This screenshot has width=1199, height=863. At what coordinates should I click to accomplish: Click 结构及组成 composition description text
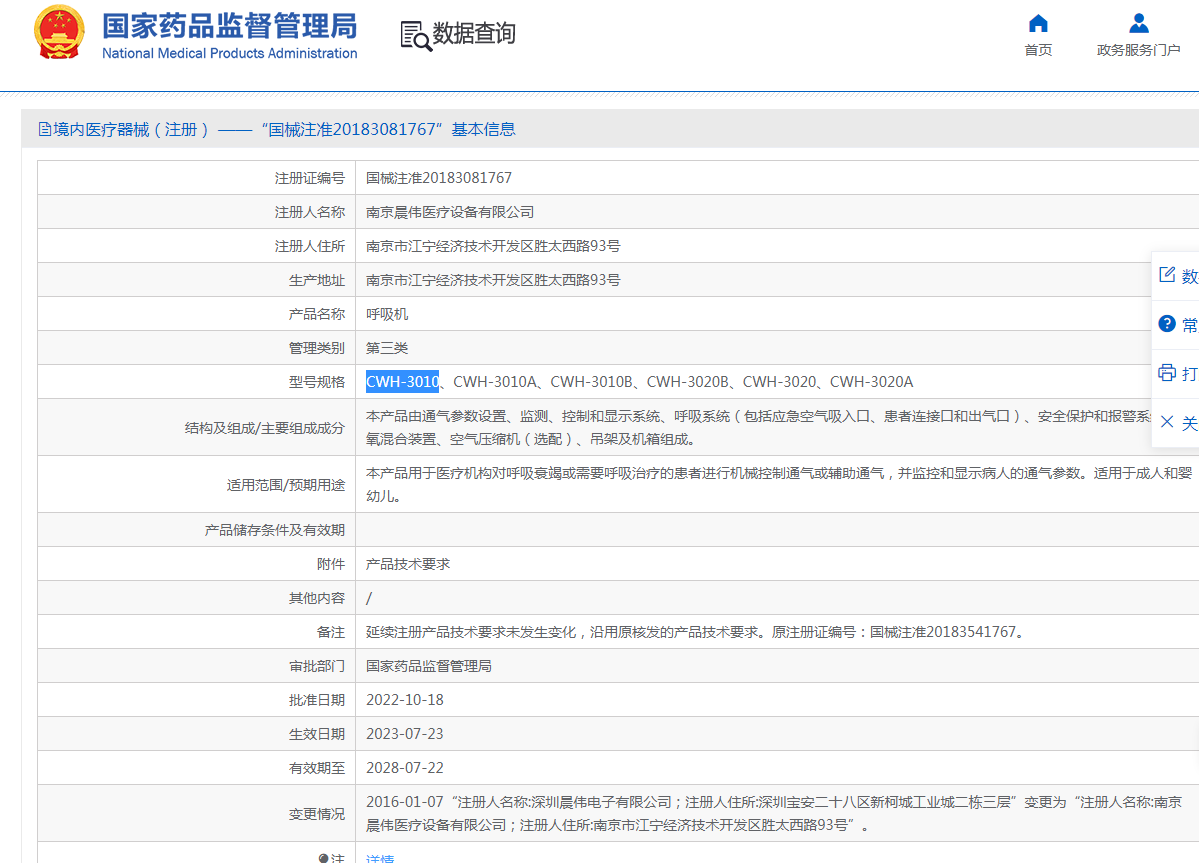pyautogui.click(x=759, y=428)
